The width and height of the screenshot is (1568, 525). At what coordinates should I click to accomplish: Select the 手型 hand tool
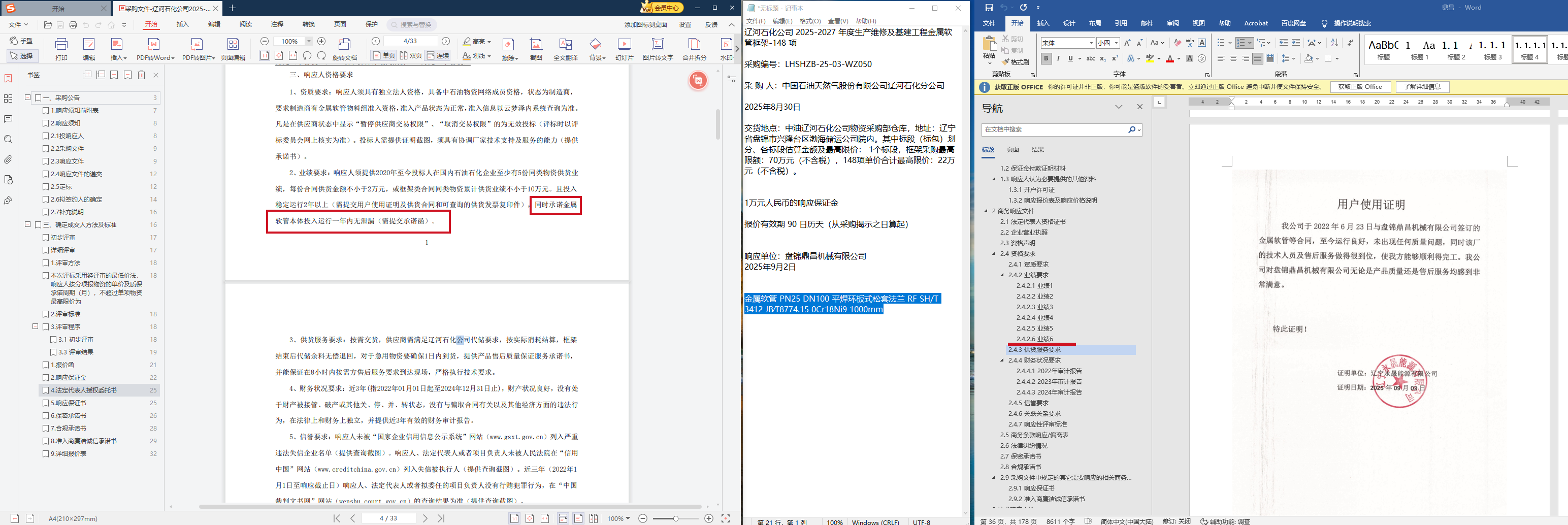(x=21, y=41)
